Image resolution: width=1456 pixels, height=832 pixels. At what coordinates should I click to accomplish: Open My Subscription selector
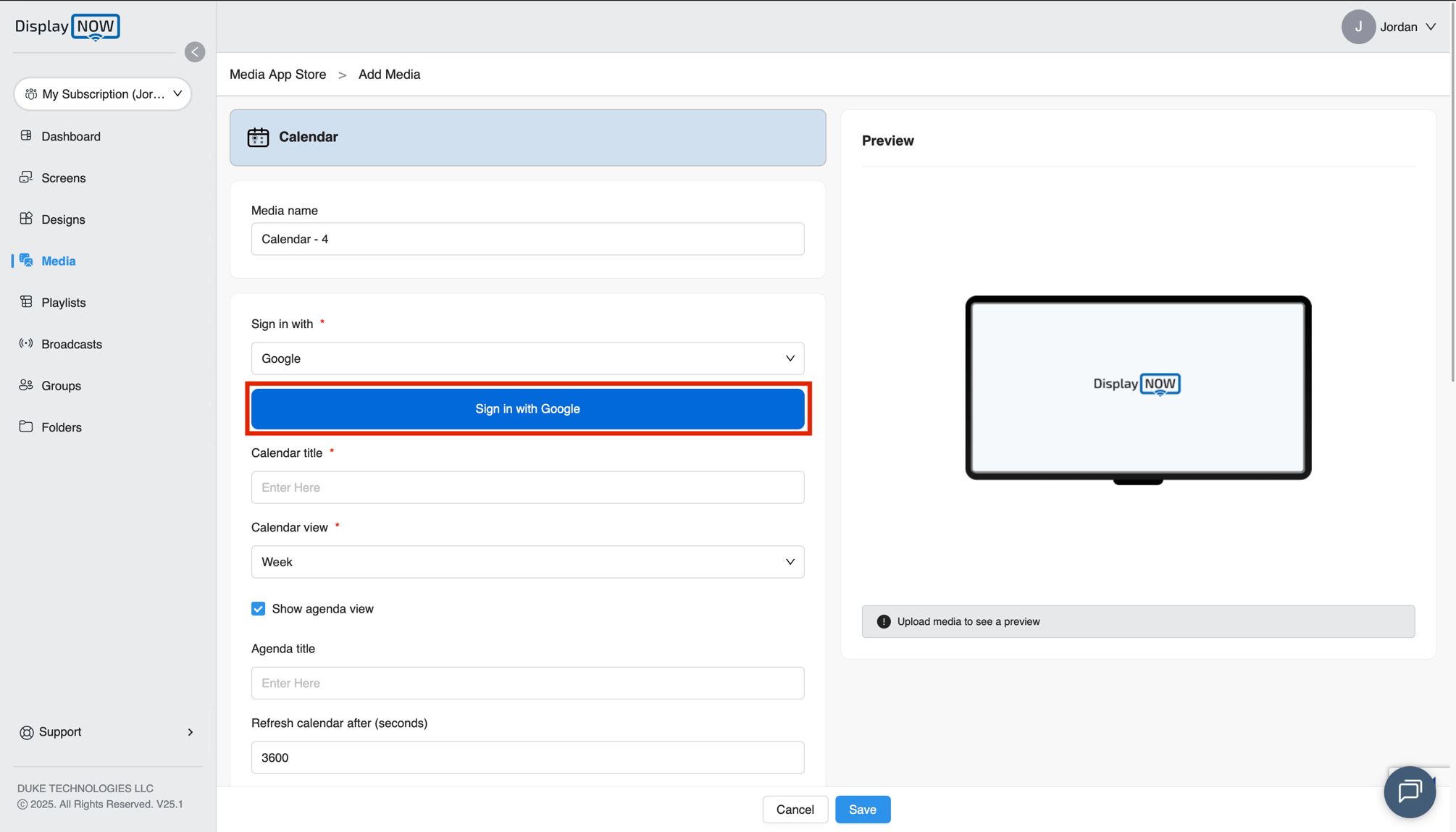pyautogui.click(x=102, y=93)
